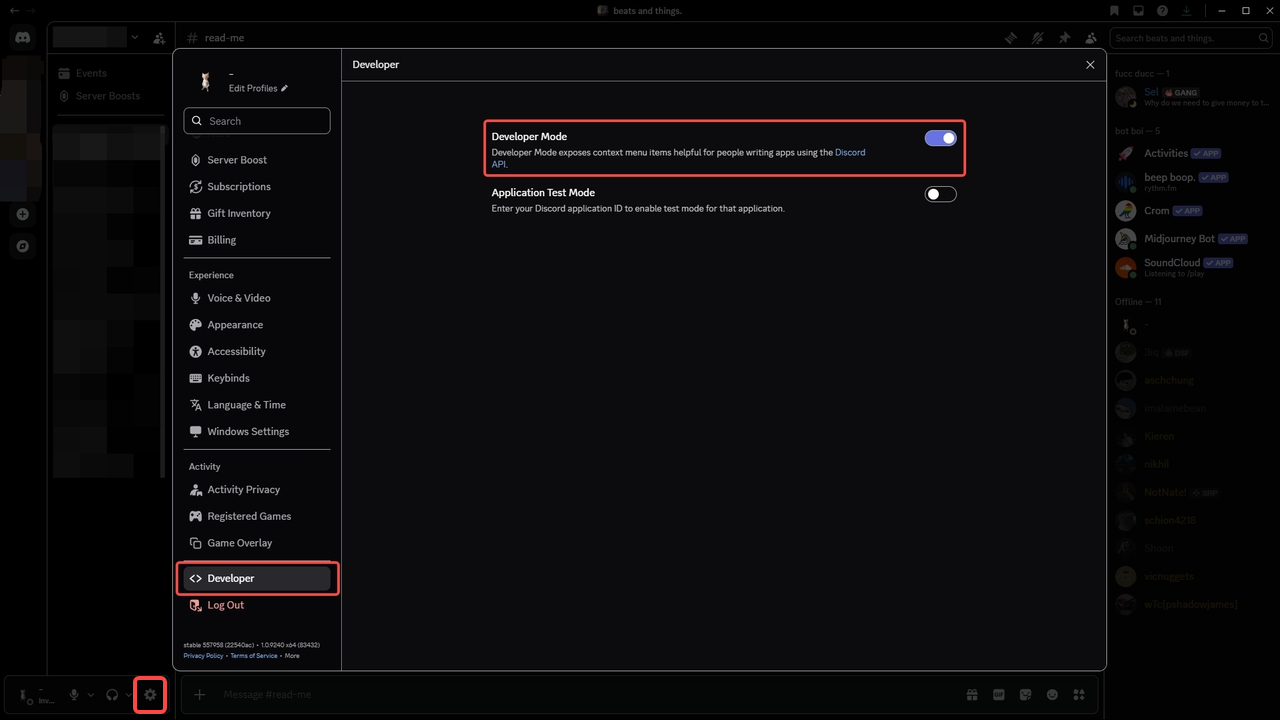The image size is (1280, 720).
Task: Select Accessibility settings
Action: (257, 351)
